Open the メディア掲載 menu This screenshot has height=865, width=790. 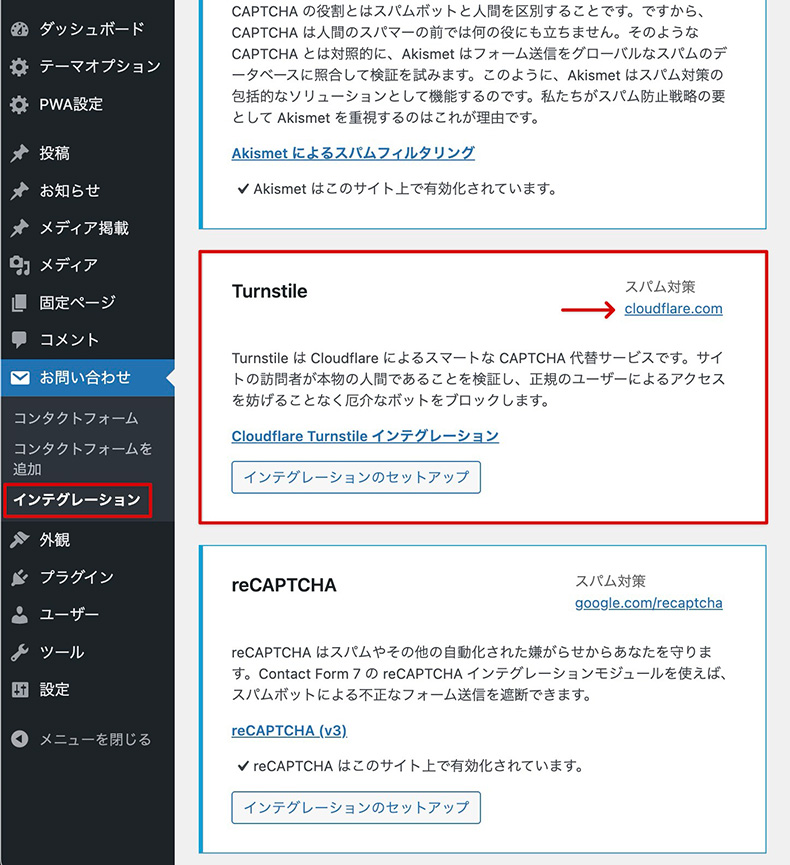(x=84, y=228)
